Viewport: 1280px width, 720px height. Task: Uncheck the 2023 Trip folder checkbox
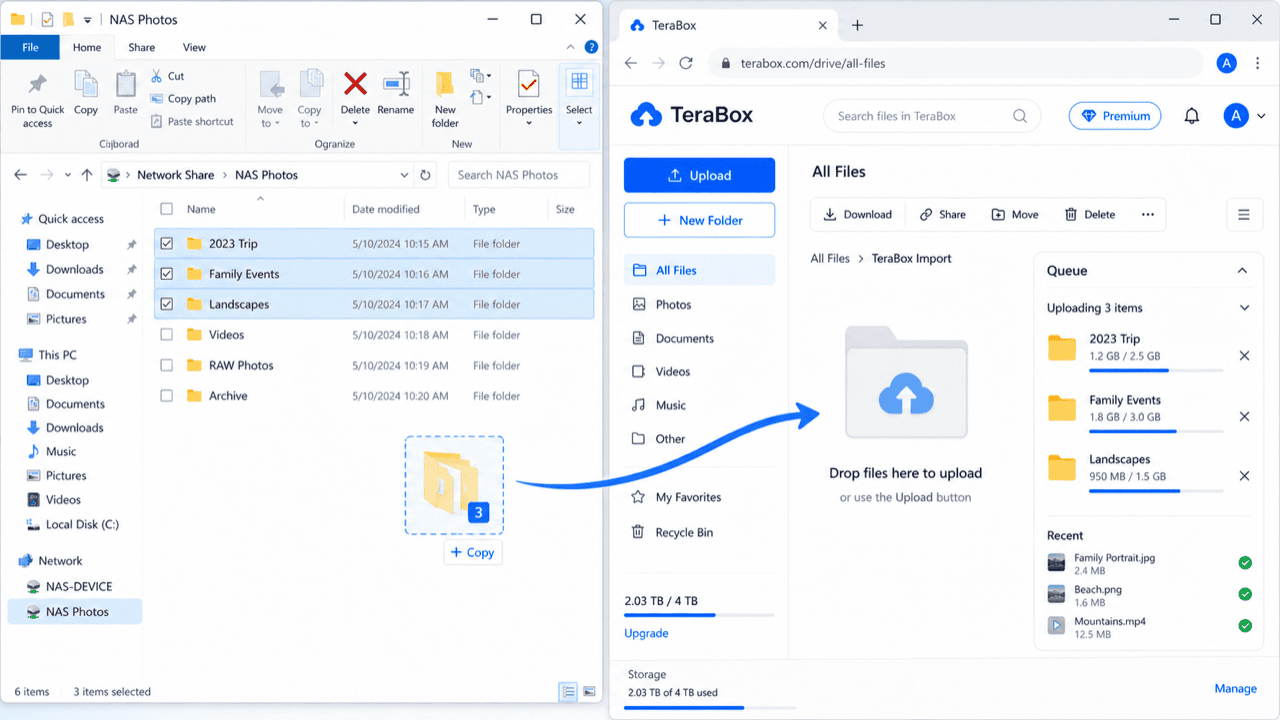pos(167,243)
